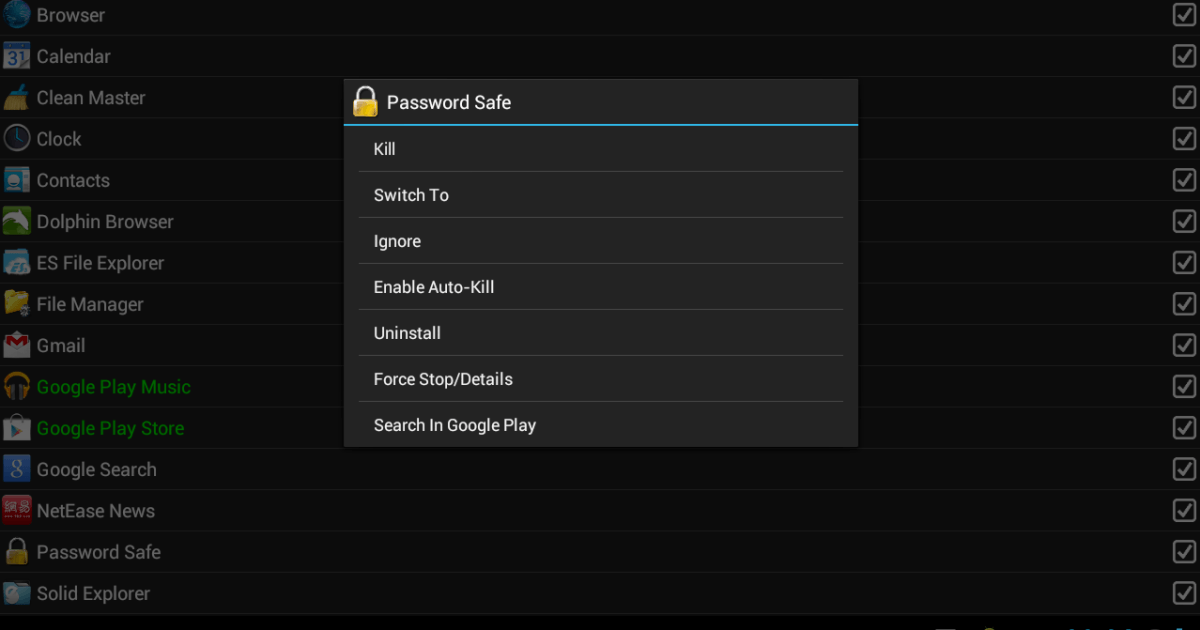1200x630 pixels.
Task: Select Kill from the menu
Action: pyautogui.click(x=600, y=148)
